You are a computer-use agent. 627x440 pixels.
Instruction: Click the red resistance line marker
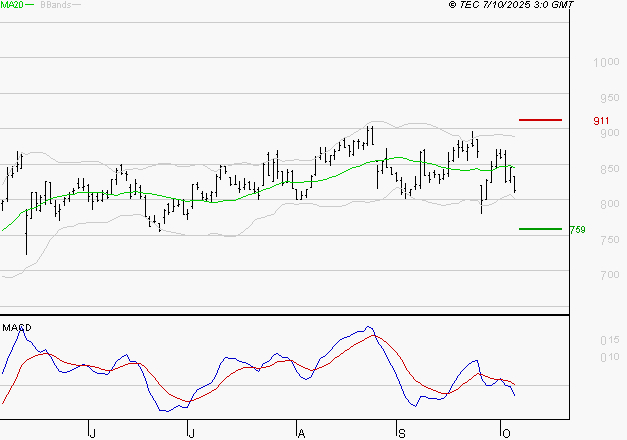(540, 120)
